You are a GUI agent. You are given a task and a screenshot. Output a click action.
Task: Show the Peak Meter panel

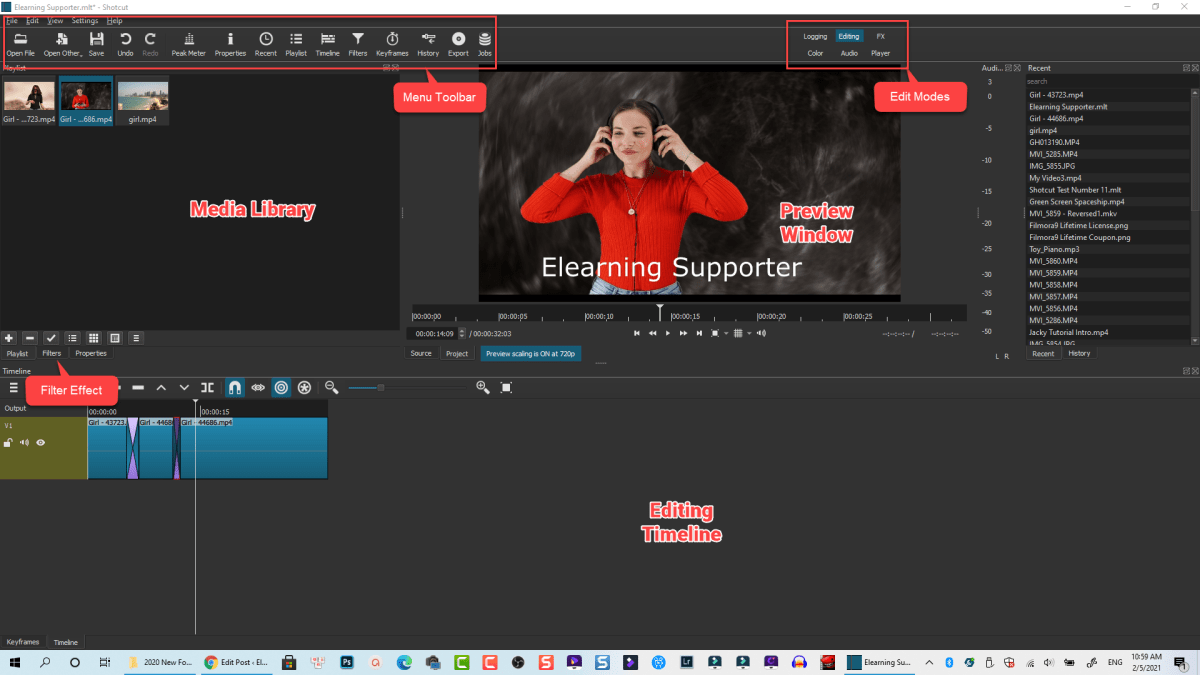coord(188,41)
